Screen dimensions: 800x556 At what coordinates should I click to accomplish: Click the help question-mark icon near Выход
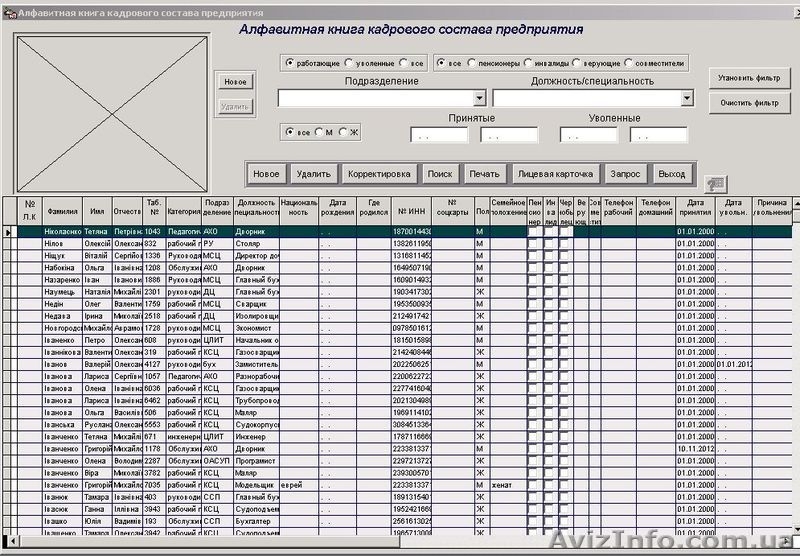[714, 183]
